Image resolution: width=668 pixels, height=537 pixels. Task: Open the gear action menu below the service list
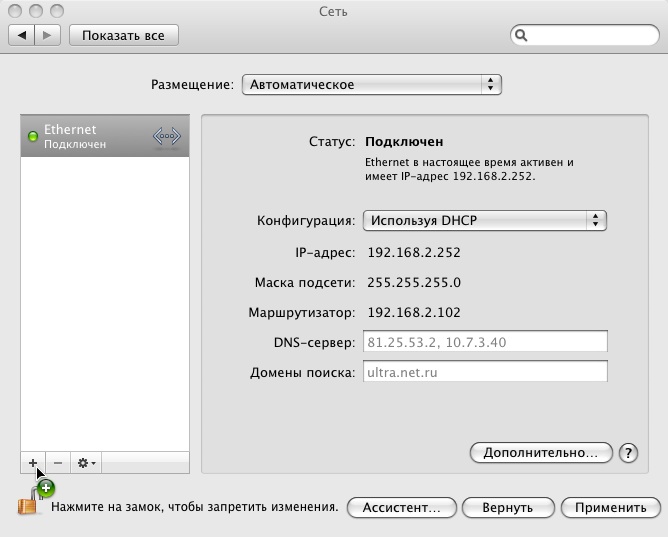(86, 463)
